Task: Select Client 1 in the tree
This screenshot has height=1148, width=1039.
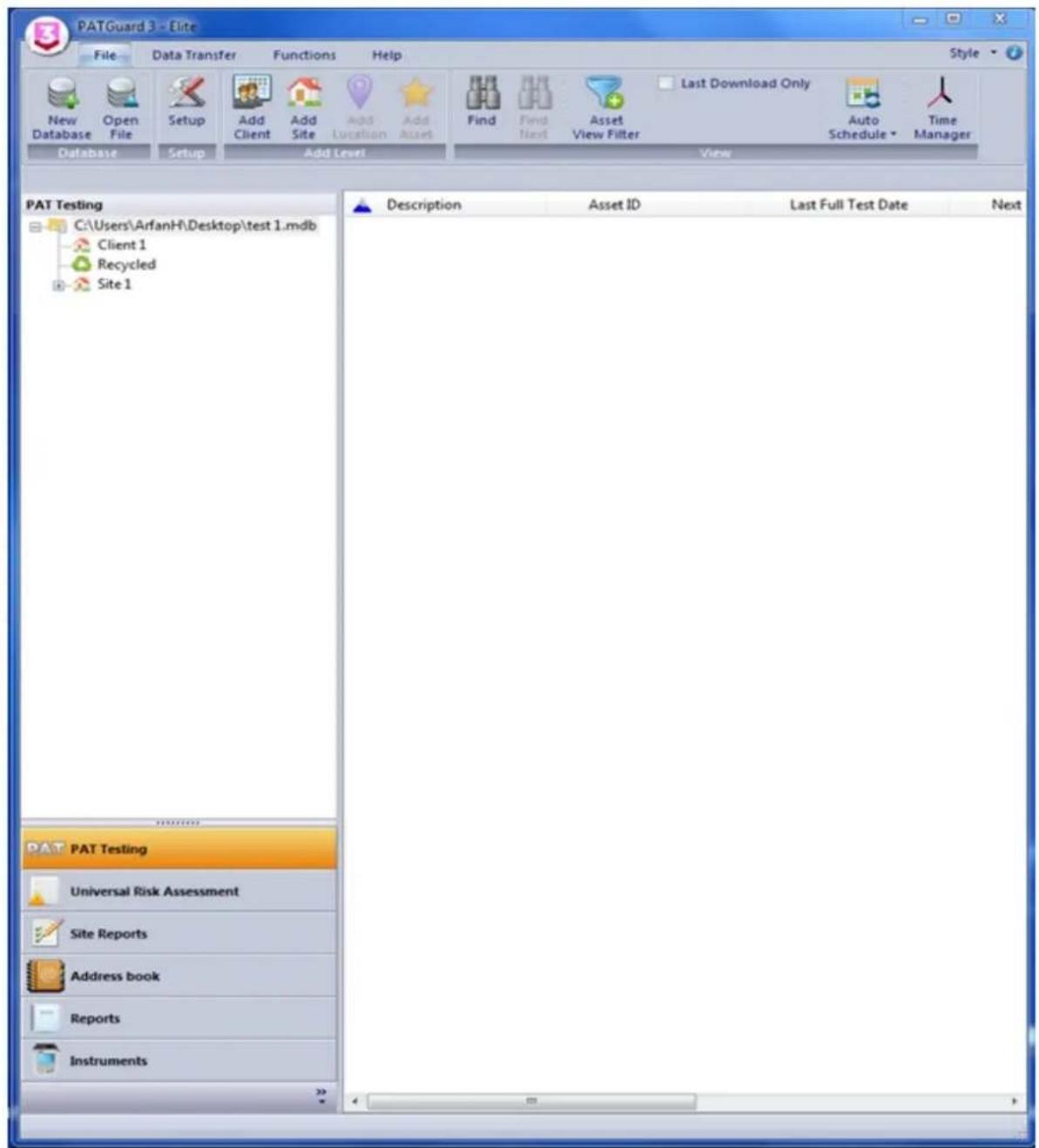Action: pyautogui.click(x=121, y=245)
